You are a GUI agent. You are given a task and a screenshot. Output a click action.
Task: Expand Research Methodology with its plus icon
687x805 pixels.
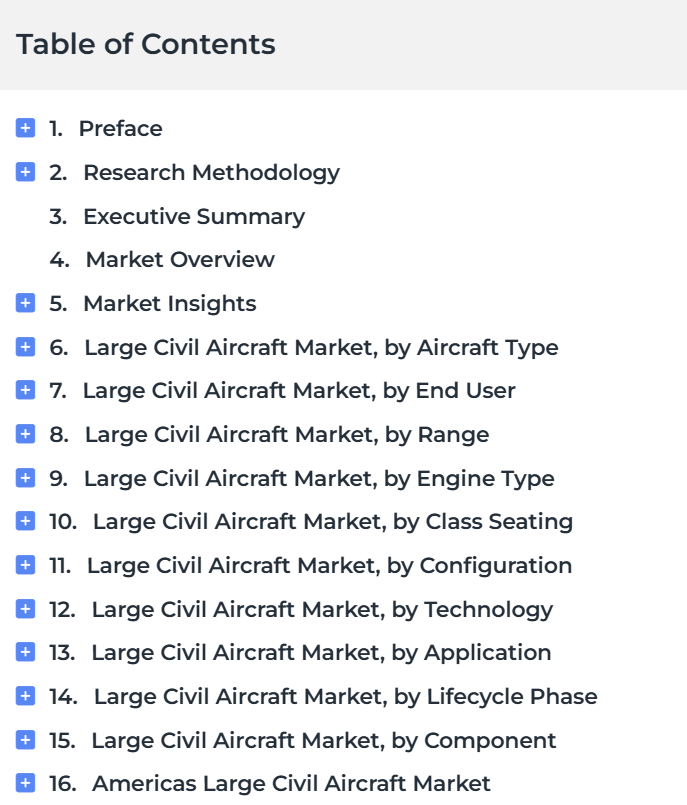pyautogui.click(x=25, y=172)
